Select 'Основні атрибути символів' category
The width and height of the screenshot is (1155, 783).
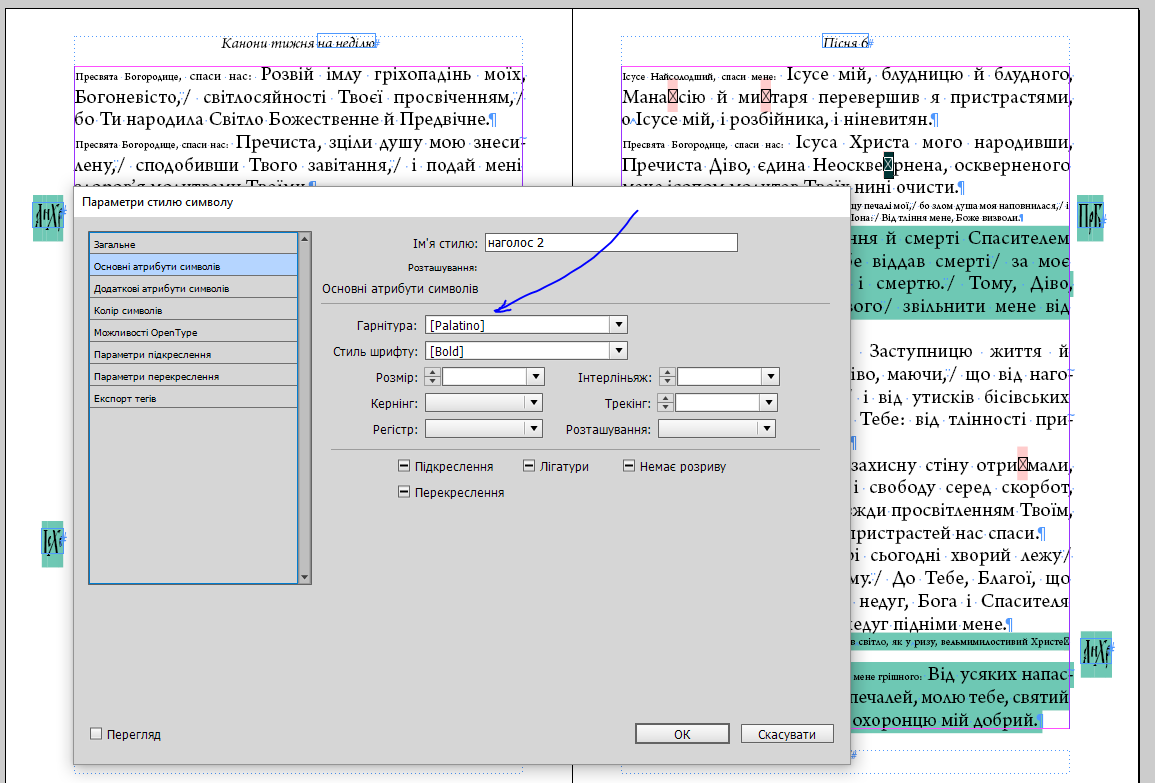193,266
